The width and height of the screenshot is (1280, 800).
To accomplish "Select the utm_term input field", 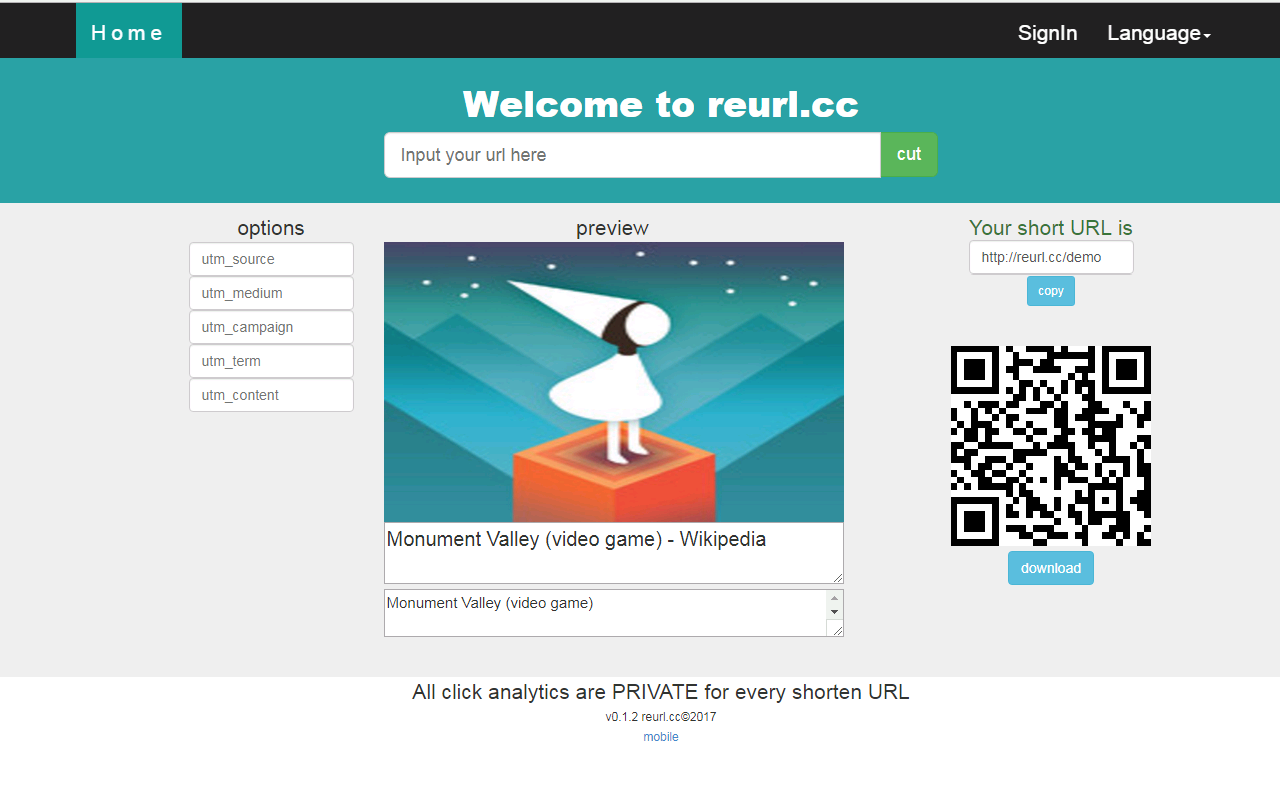I will tap(271, 361).
